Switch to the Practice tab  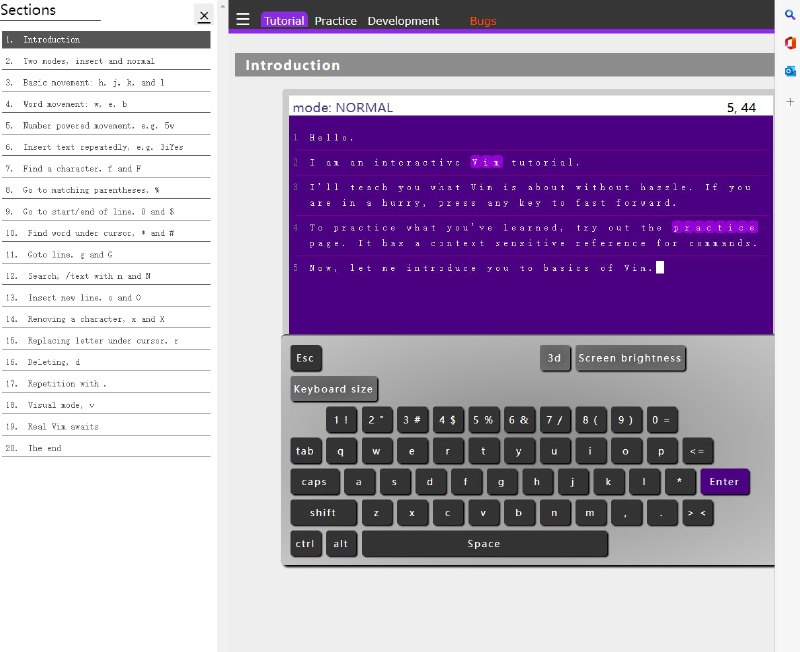point(335,20)
